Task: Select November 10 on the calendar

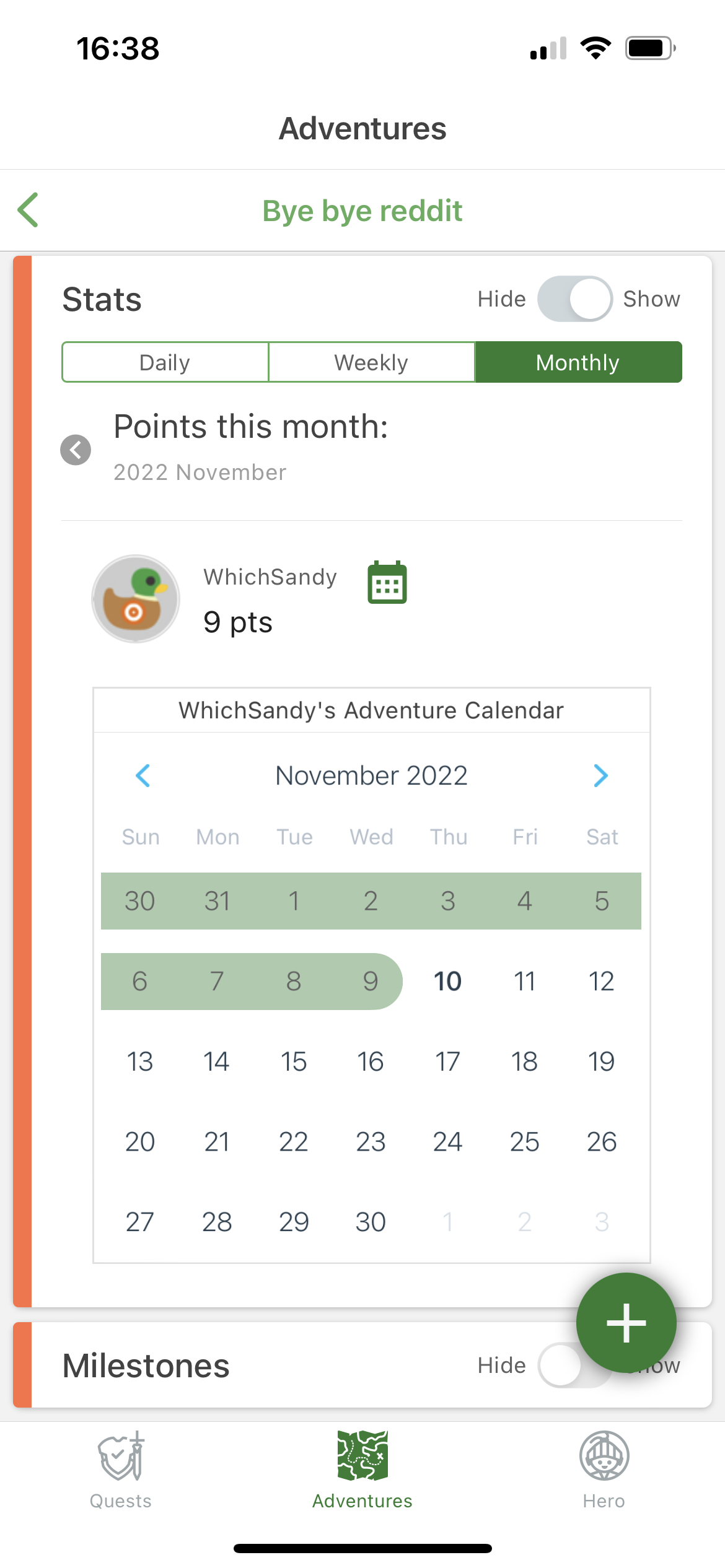Action: [447, 981]
